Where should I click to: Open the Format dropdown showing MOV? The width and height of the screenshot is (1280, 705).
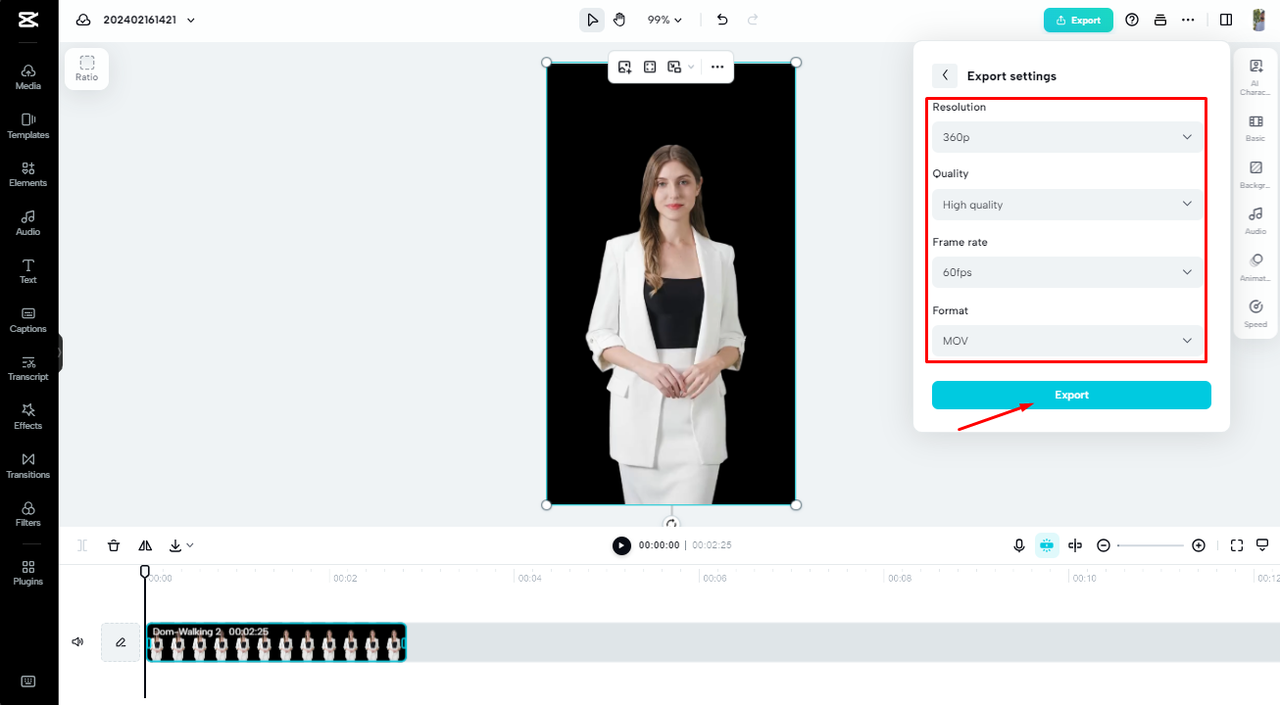coord(1067,340)
